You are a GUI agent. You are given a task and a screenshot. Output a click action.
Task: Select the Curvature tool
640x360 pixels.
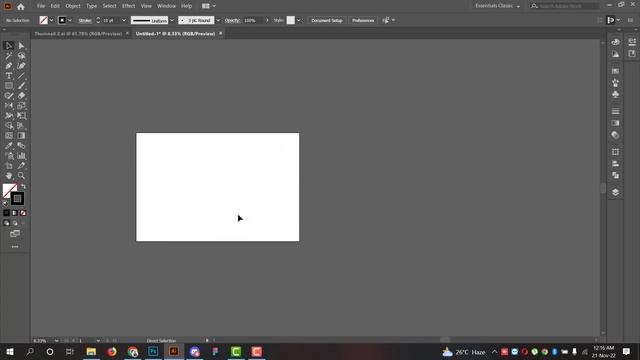tap(21, 66)
